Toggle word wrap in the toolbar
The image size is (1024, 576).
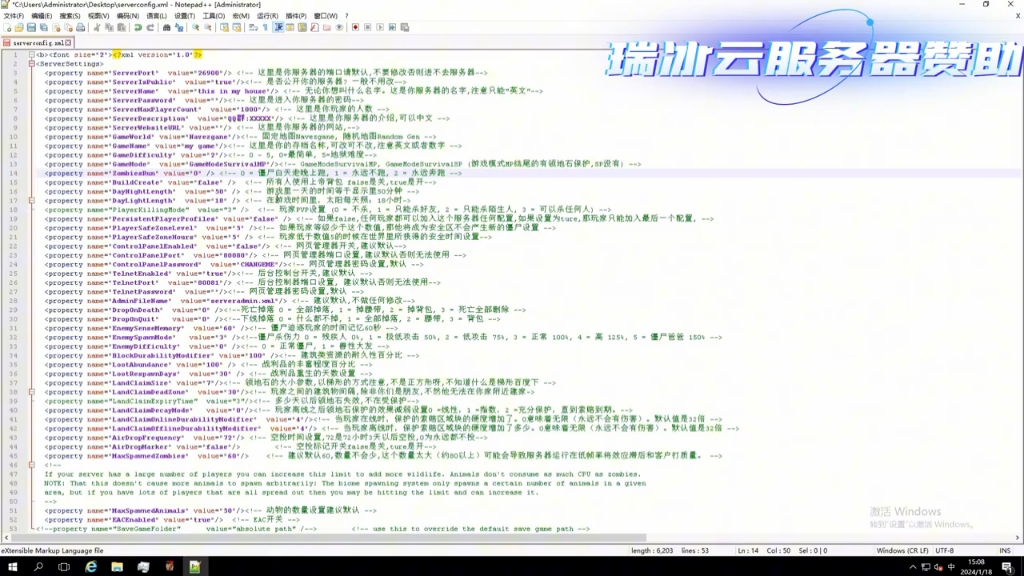(x=253, y=27)
